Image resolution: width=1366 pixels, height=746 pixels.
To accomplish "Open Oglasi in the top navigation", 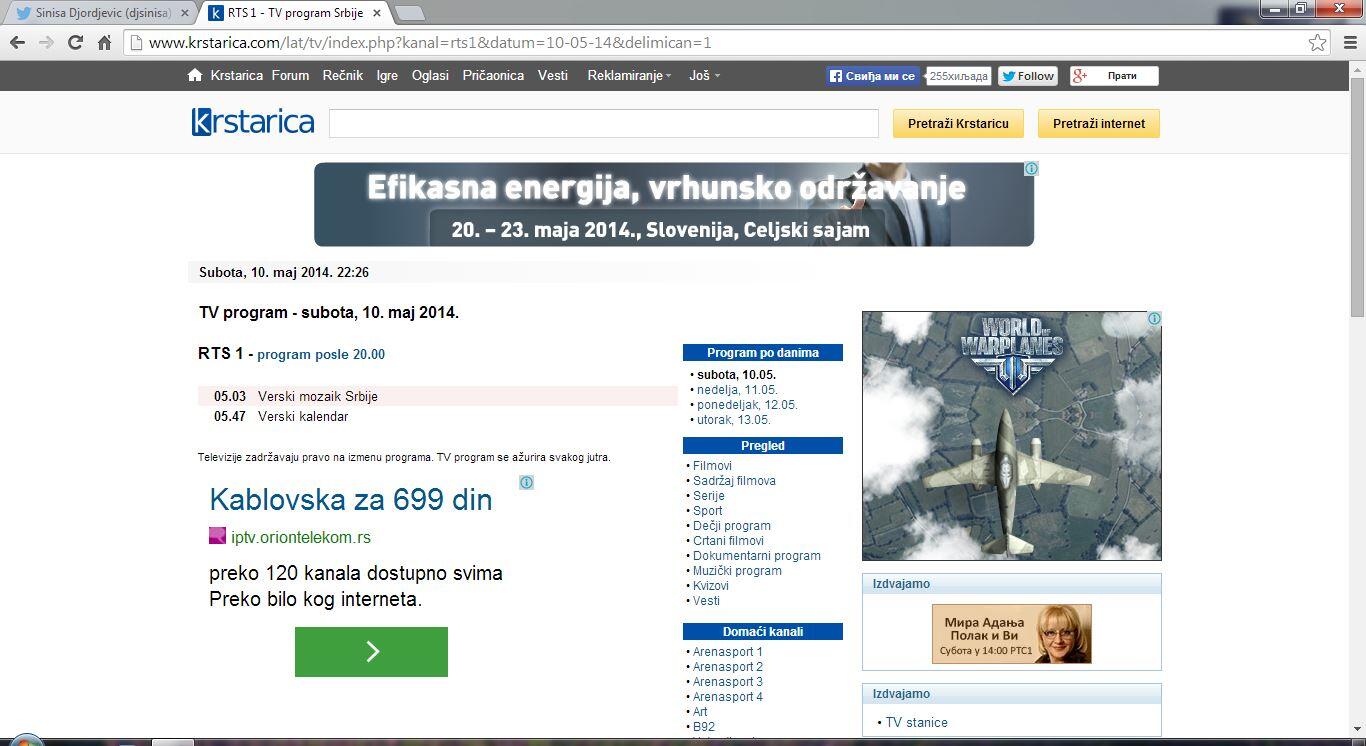I will pyautogui.click(x=430, y=75).
